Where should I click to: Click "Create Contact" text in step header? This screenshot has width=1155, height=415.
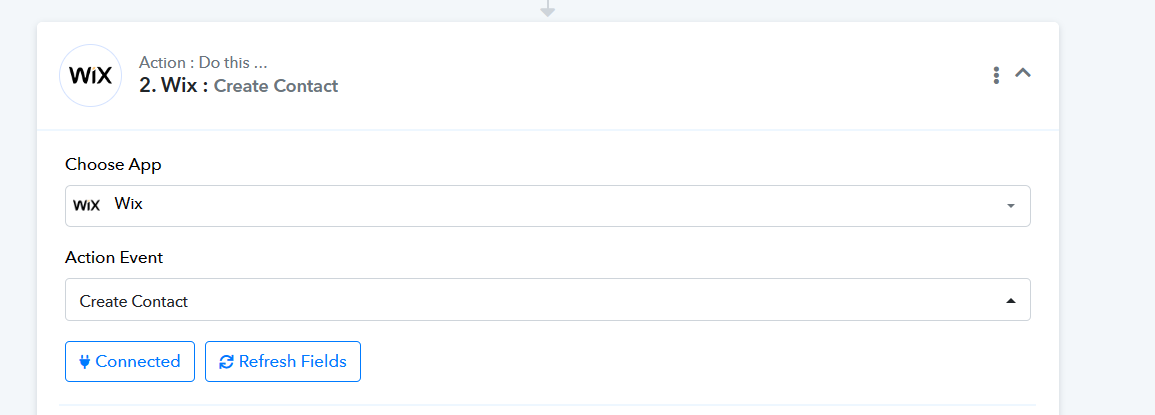pos(276,86)
